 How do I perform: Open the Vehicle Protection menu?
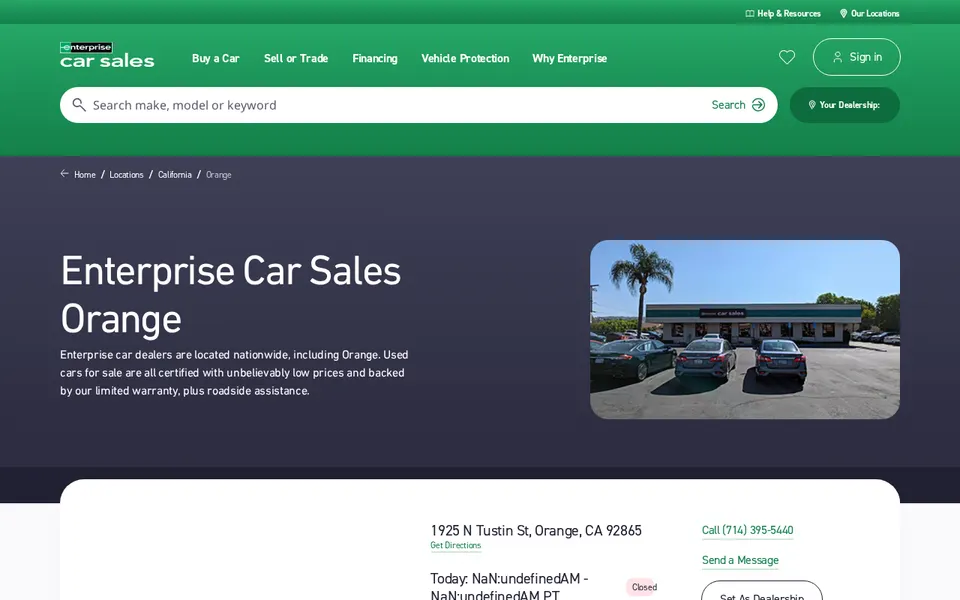(x=465, y=58)
